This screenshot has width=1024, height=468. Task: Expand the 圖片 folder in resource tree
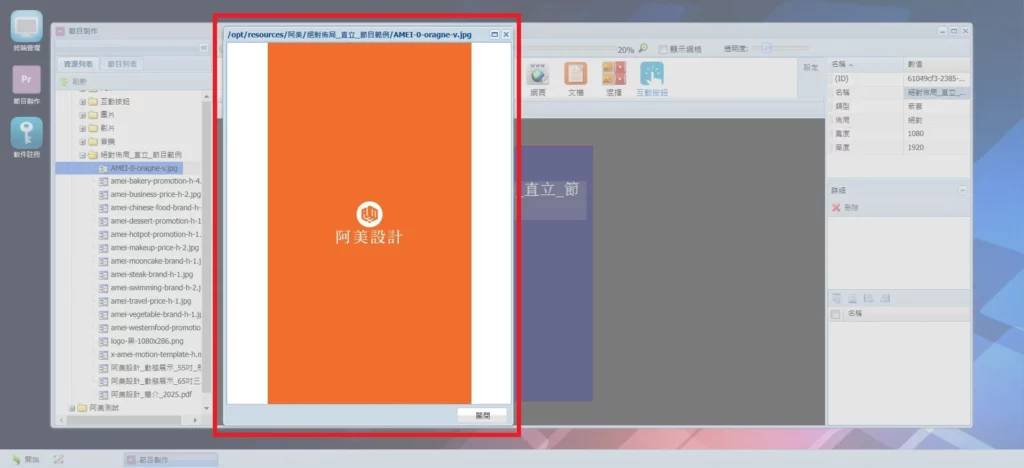[x=83, y=115]
